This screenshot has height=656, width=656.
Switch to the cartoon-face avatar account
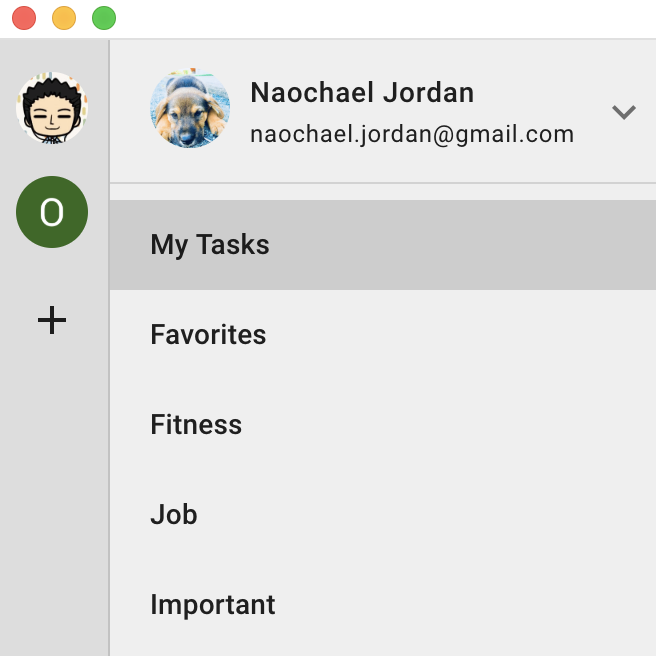click(52, 108)
